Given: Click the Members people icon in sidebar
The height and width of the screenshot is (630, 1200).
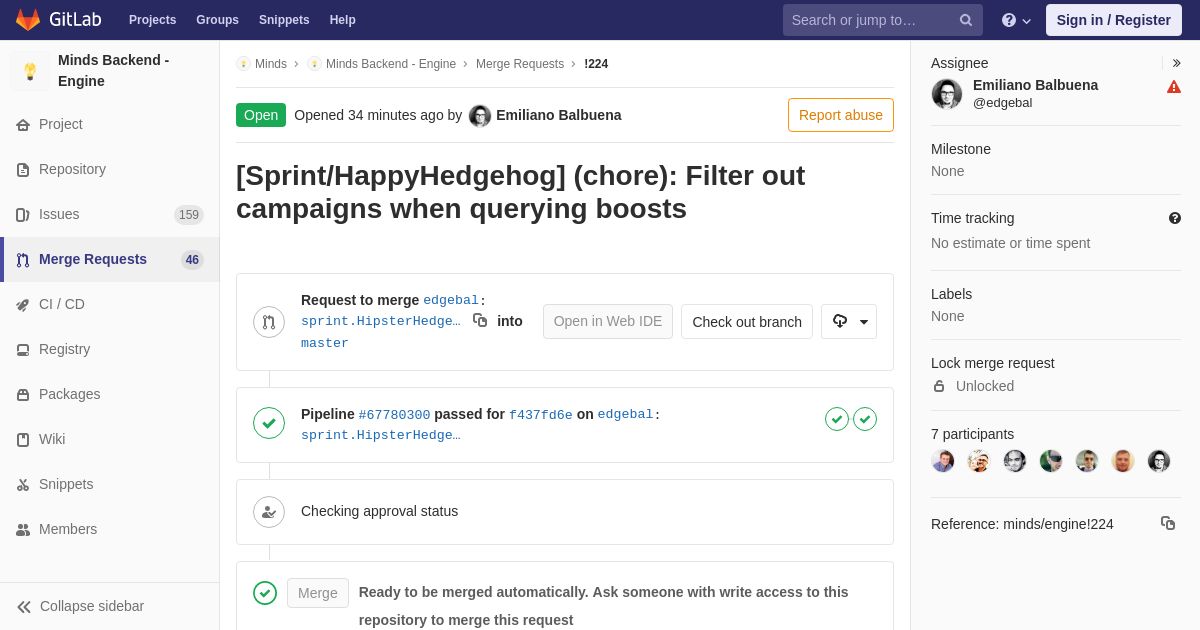Looking at the screenshot, I should click(x=23, y=530).
